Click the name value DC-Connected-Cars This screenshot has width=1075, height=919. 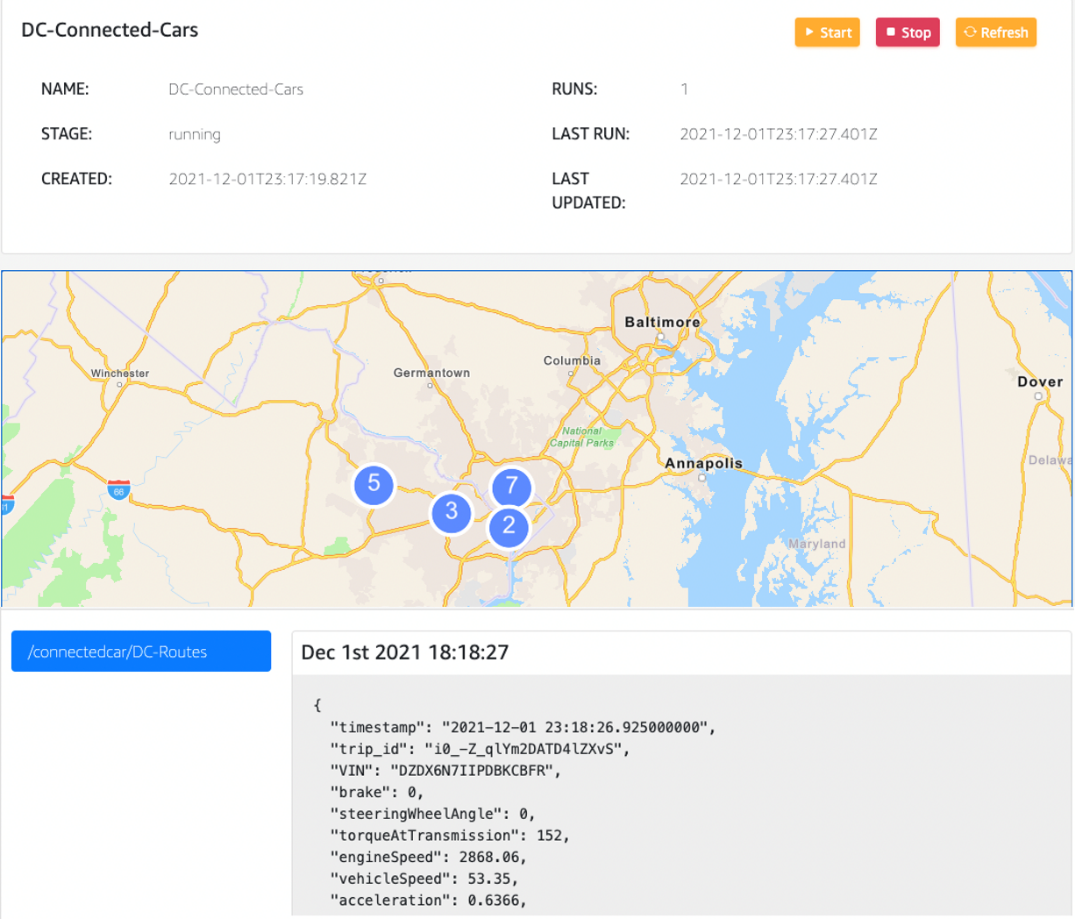236,89
